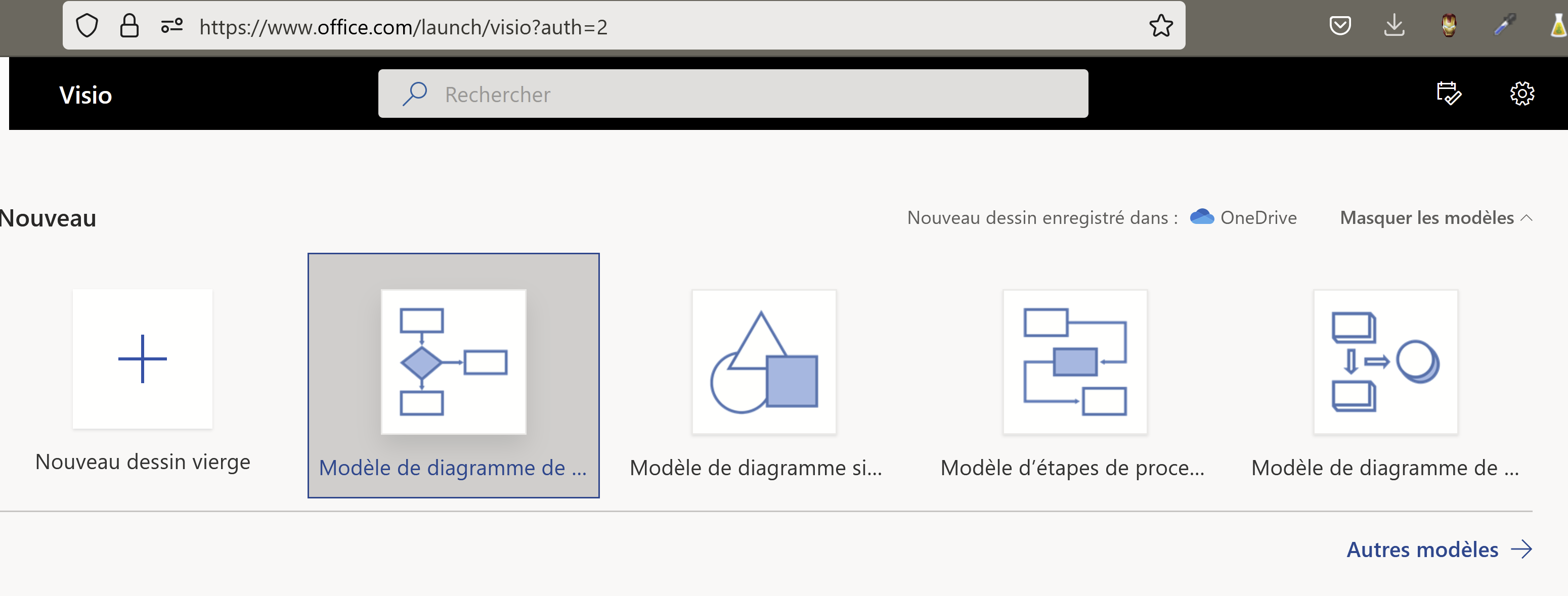
Task: Select the Modèle de diagramme de flux thumbnail
Action: click(453, 361)
